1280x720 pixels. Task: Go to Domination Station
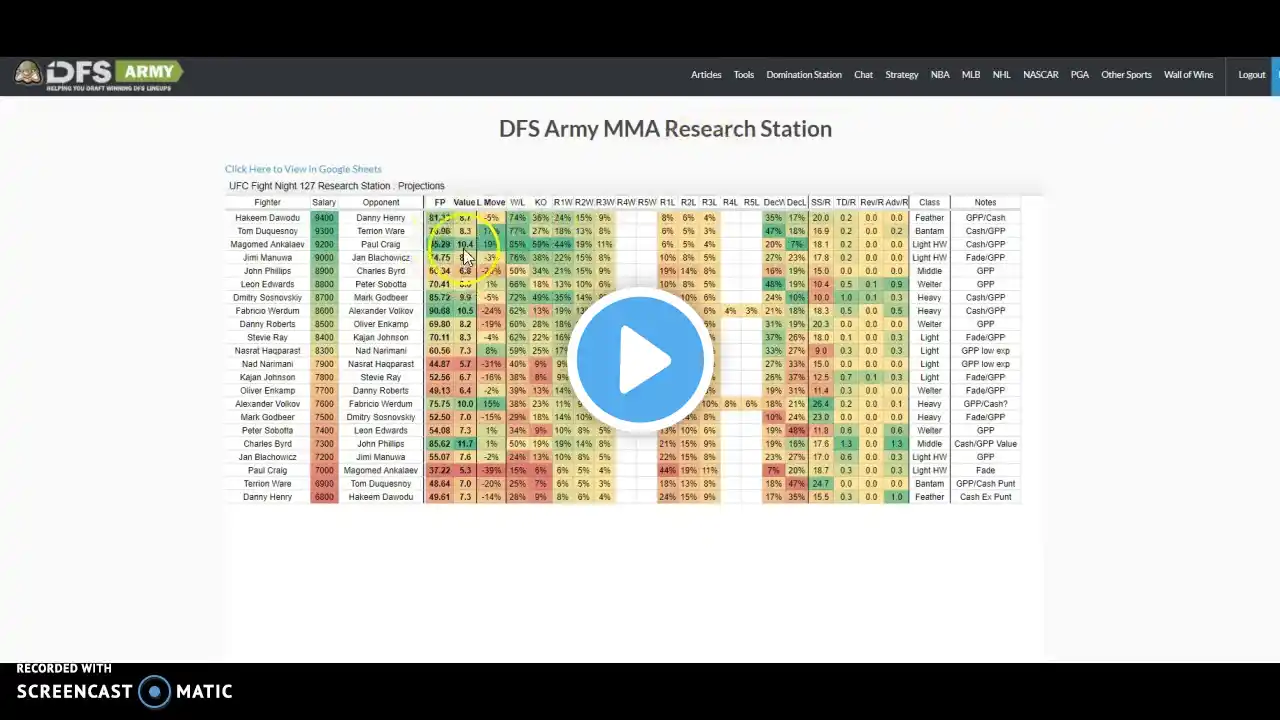coord(804,75)
